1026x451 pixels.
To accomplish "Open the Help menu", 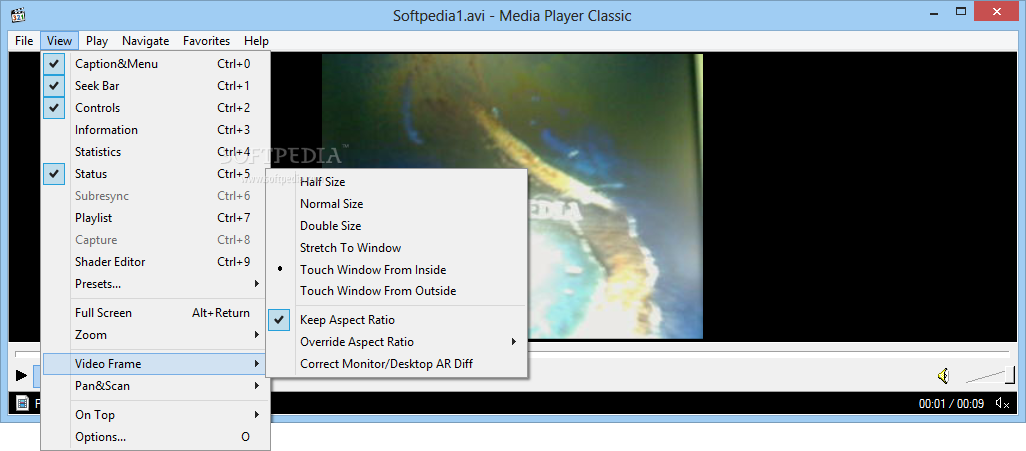I will 256,41.
